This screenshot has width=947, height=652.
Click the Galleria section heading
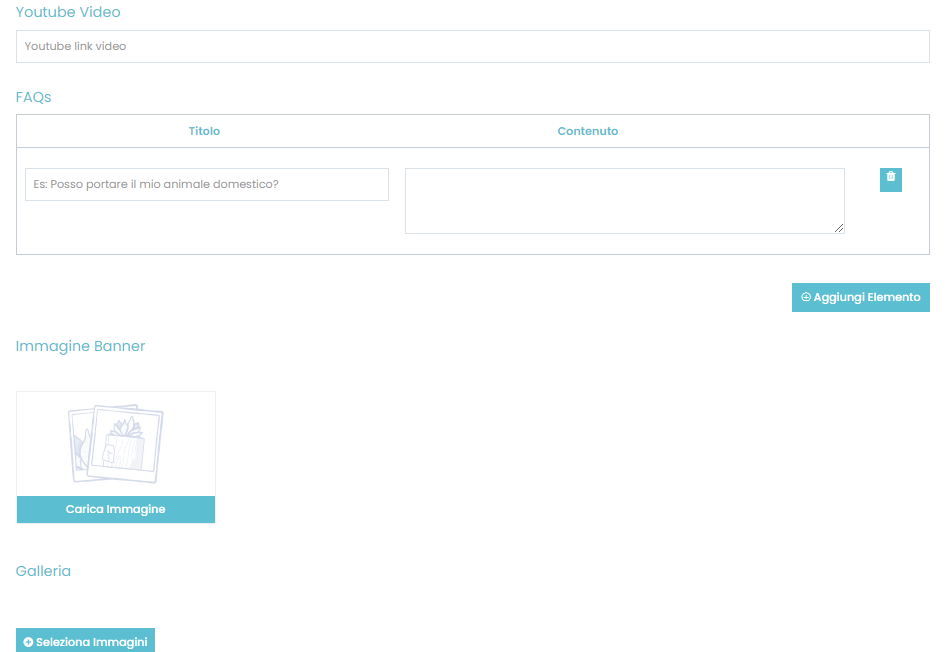pos(43,571)
